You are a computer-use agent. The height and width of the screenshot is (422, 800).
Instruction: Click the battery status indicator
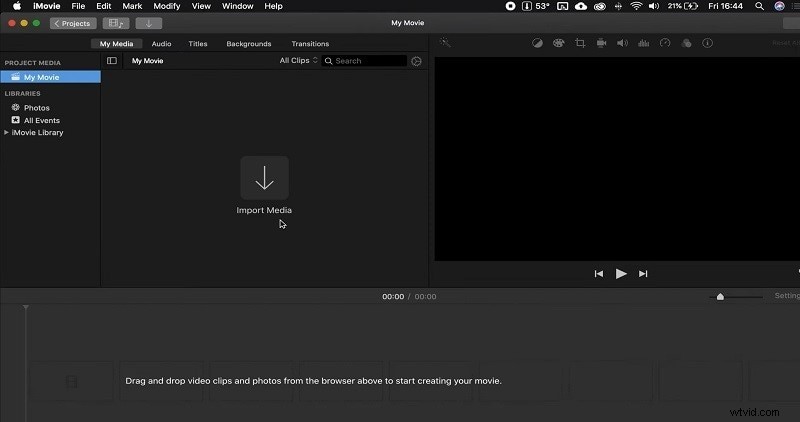(x=683, y=6)
